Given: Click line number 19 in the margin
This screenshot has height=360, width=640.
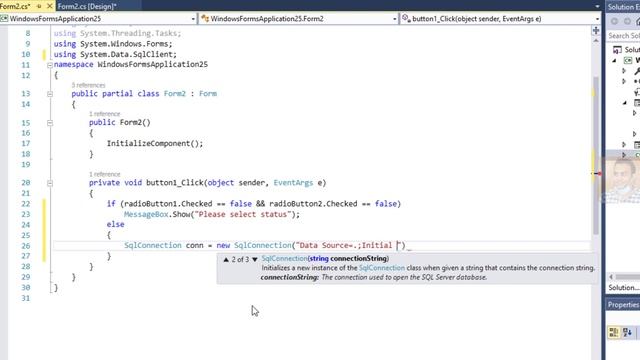Looking at the screenshot, I should tap(25, 164).
